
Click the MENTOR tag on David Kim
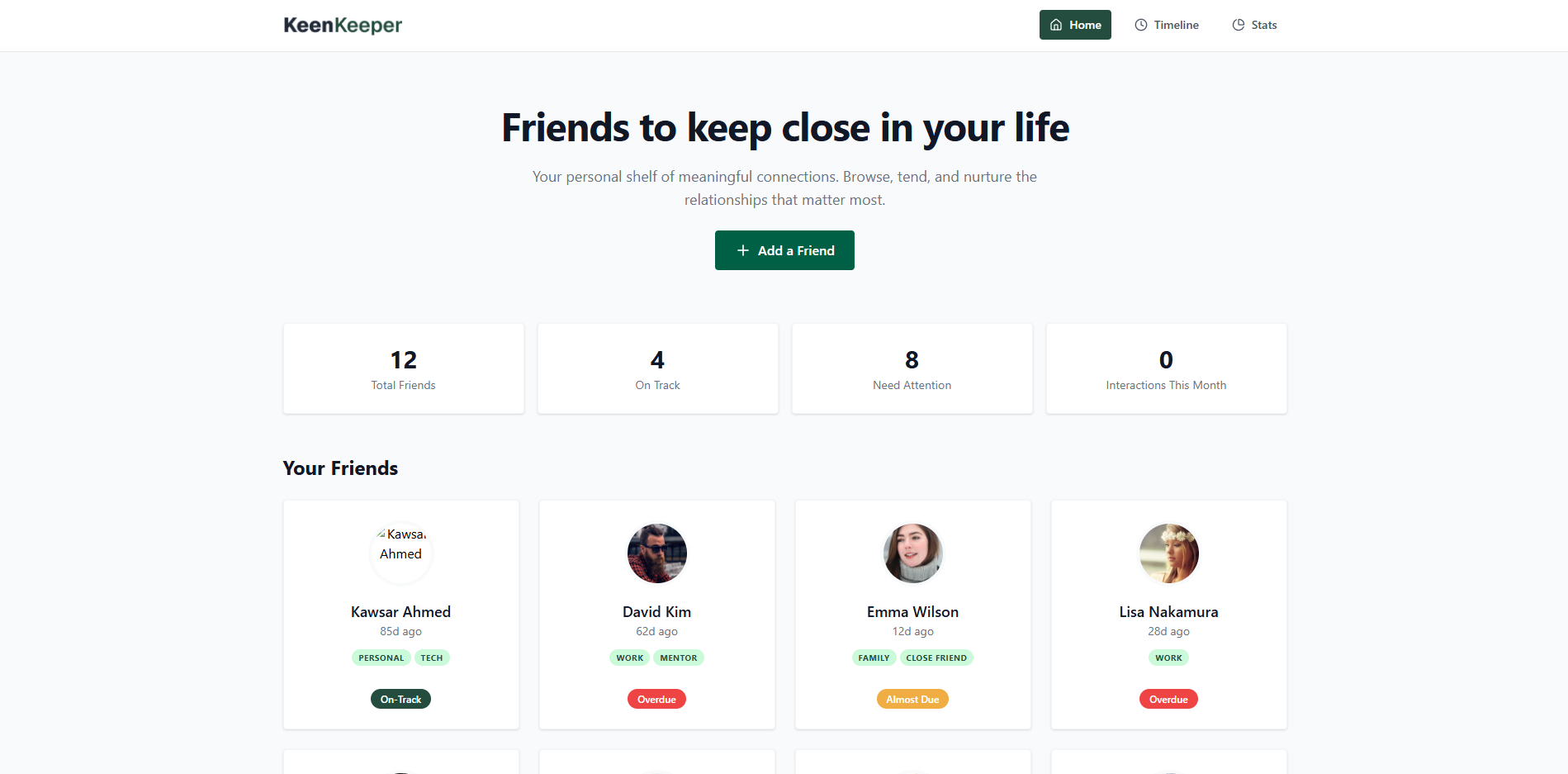point(679,658)
